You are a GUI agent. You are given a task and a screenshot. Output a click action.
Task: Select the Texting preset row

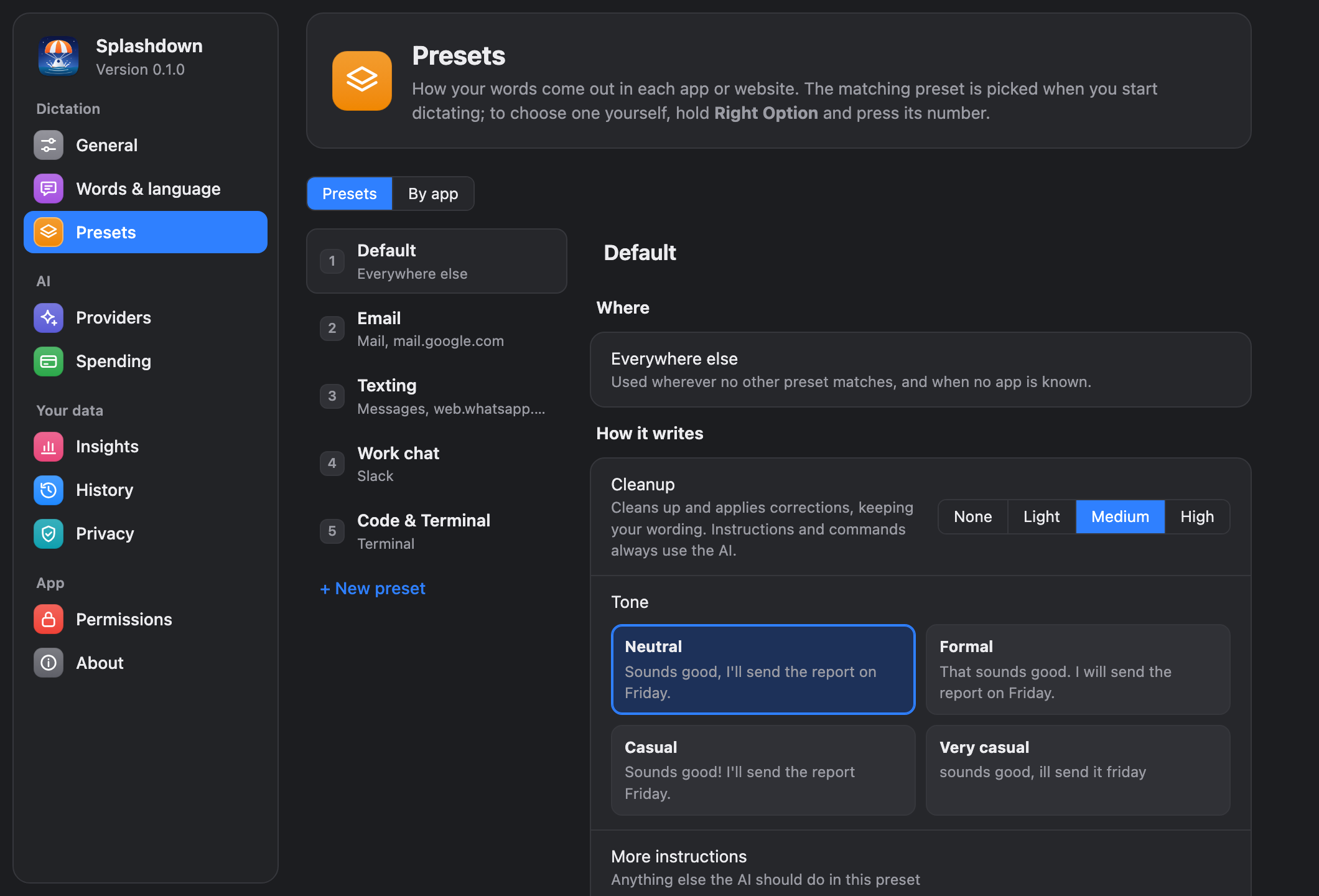437,396
